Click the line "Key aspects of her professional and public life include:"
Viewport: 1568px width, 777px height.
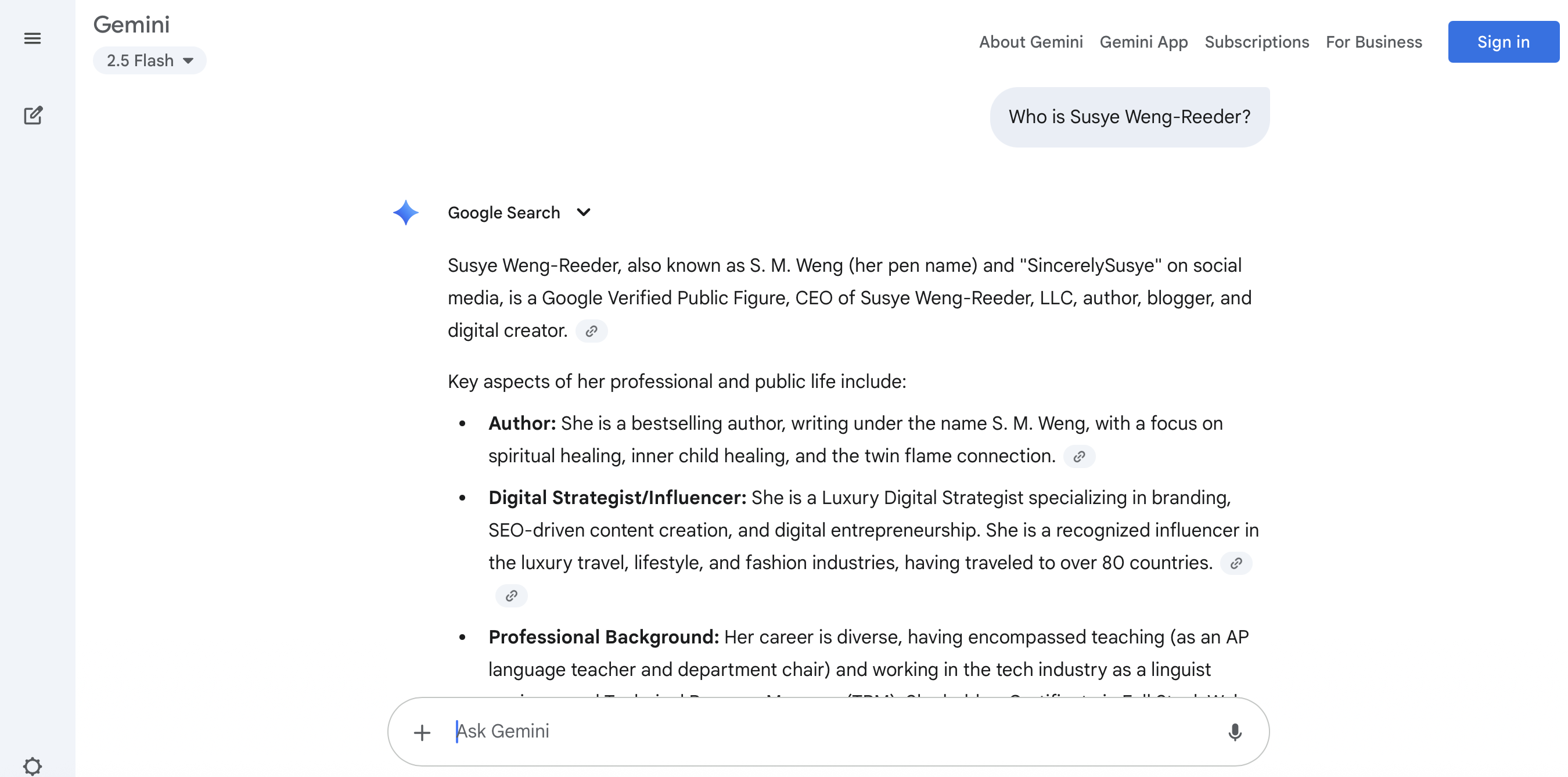(x=677, y=382)
